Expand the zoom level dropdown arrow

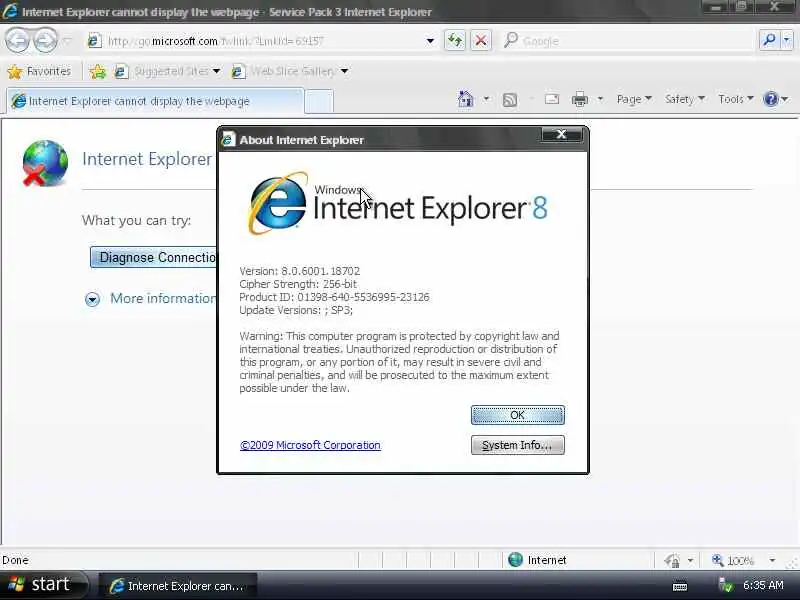772,561
